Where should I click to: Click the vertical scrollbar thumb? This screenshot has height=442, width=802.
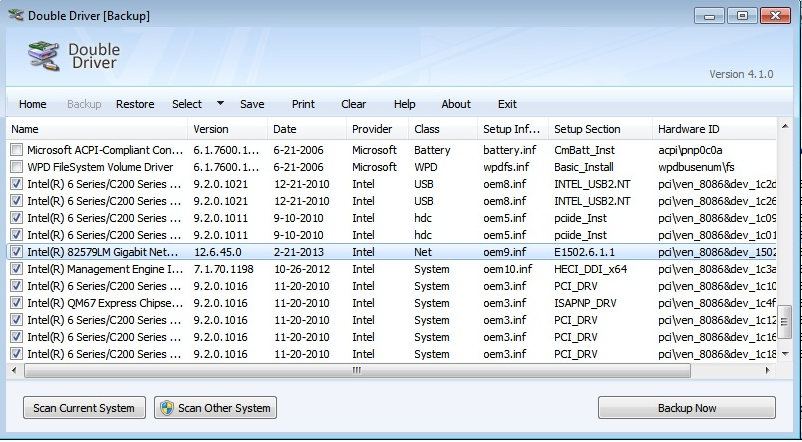(x=785, y=322)
